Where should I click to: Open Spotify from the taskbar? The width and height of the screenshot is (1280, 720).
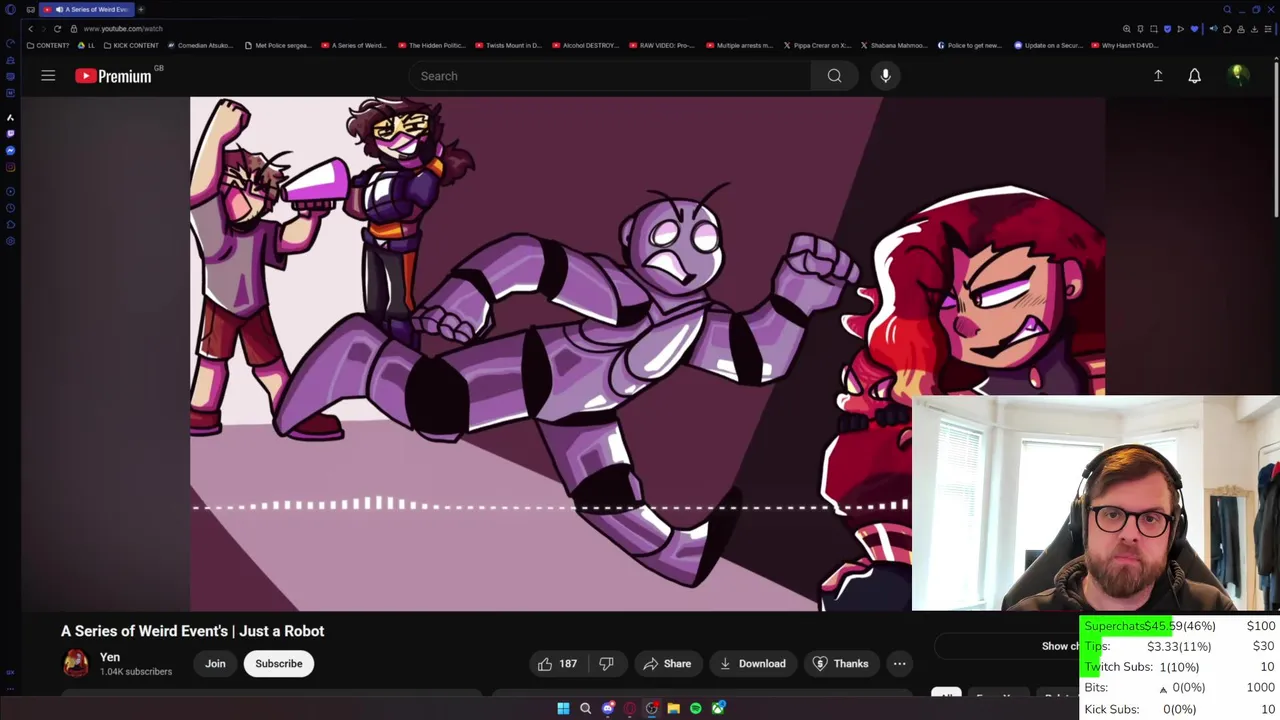coord(696,708)
